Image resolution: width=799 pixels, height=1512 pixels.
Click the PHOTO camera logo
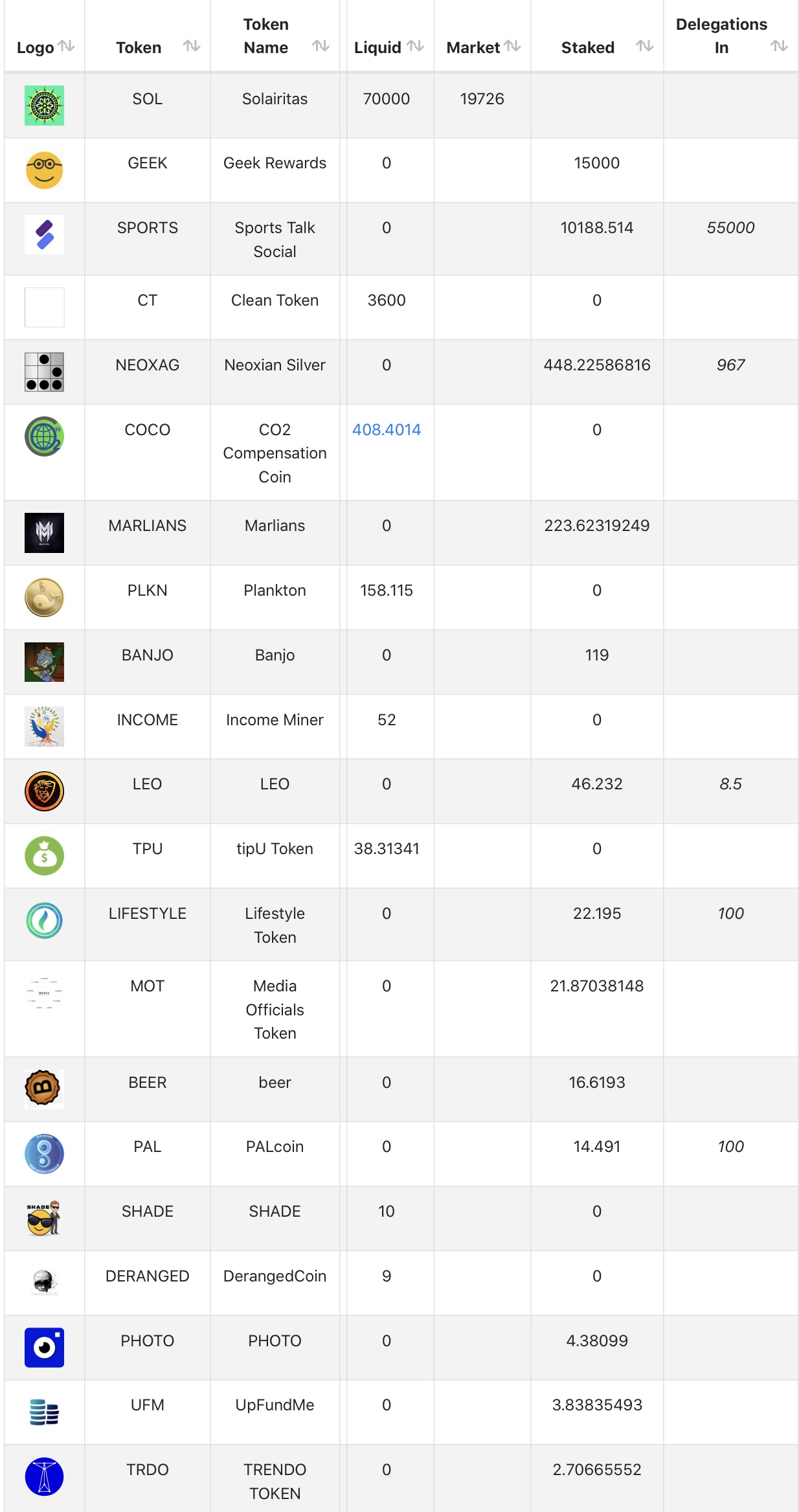pos(44,1348)
